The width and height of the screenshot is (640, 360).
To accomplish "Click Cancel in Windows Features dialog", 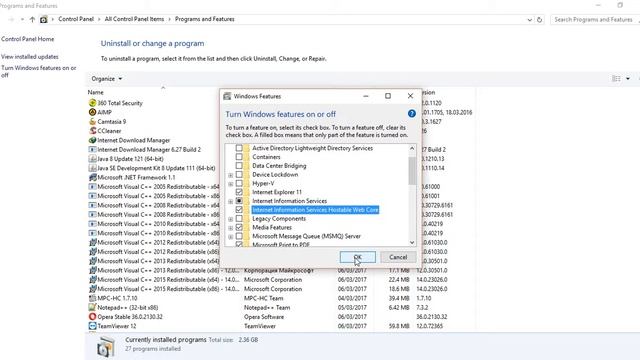I will pos(398,257).
